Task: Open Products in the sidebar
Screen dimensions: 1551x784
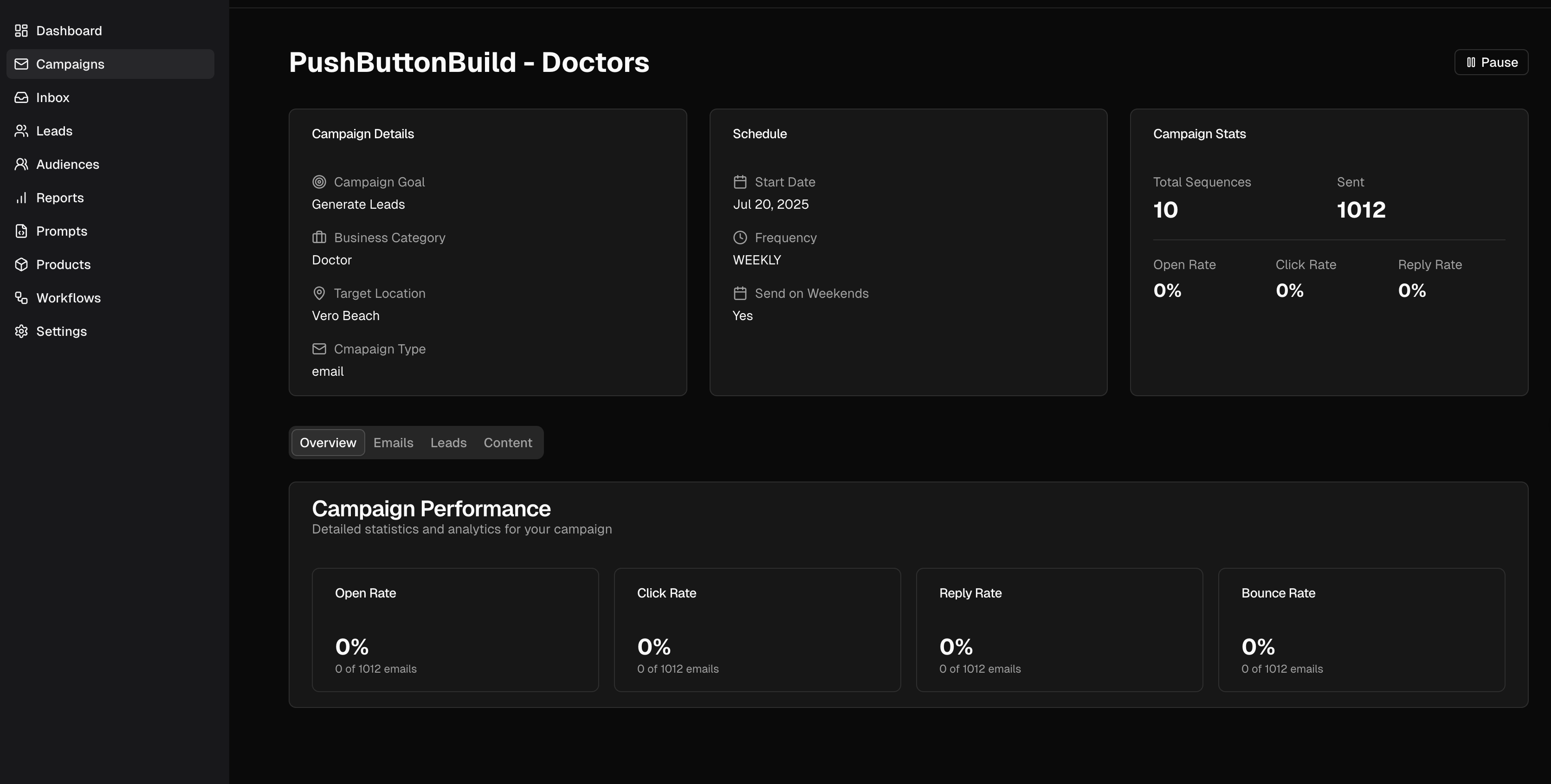Action: [x=110, y=264]
